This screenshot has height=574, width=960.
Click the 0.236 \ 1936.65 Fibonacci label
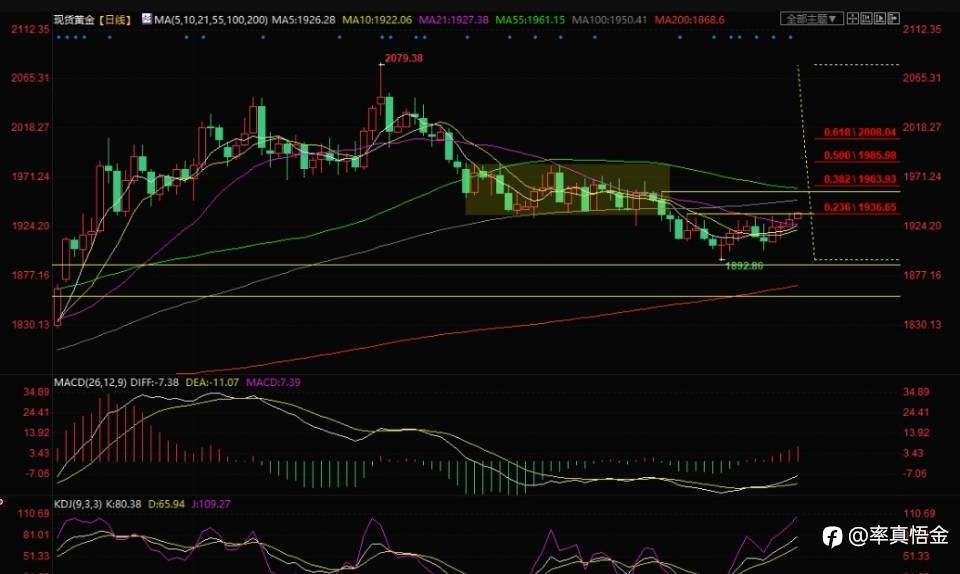coord(860,207)
